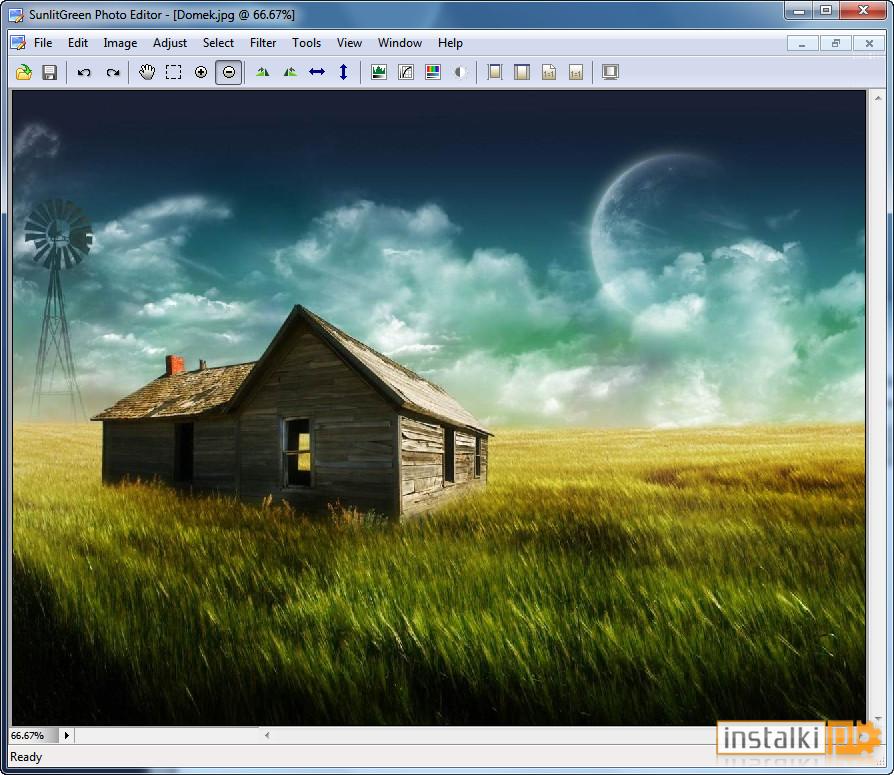Redo the last undone edit
Viewport: 894px width, 775px height.
pyautogui.click(x=113, y=72)
